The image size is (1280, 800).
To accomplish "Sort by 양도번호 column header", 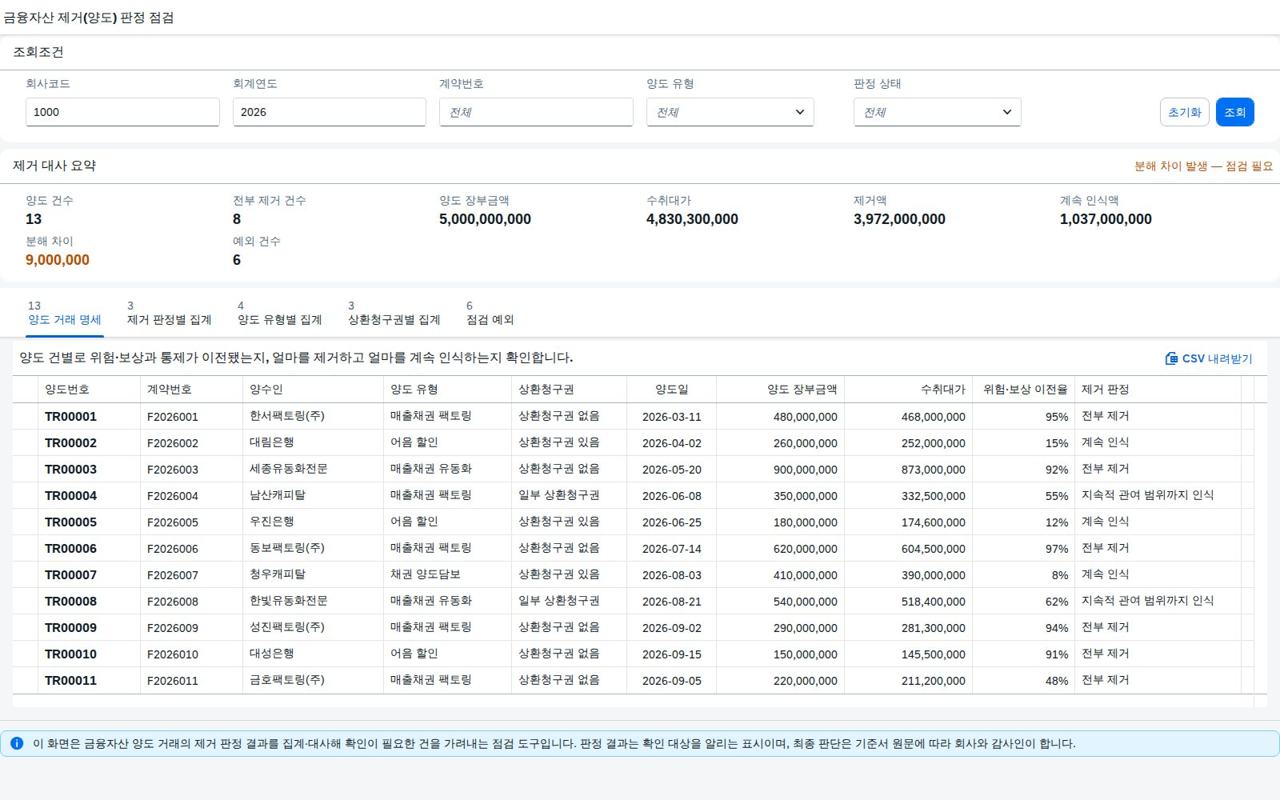I will pyautogui.click(x=89, y=390).
